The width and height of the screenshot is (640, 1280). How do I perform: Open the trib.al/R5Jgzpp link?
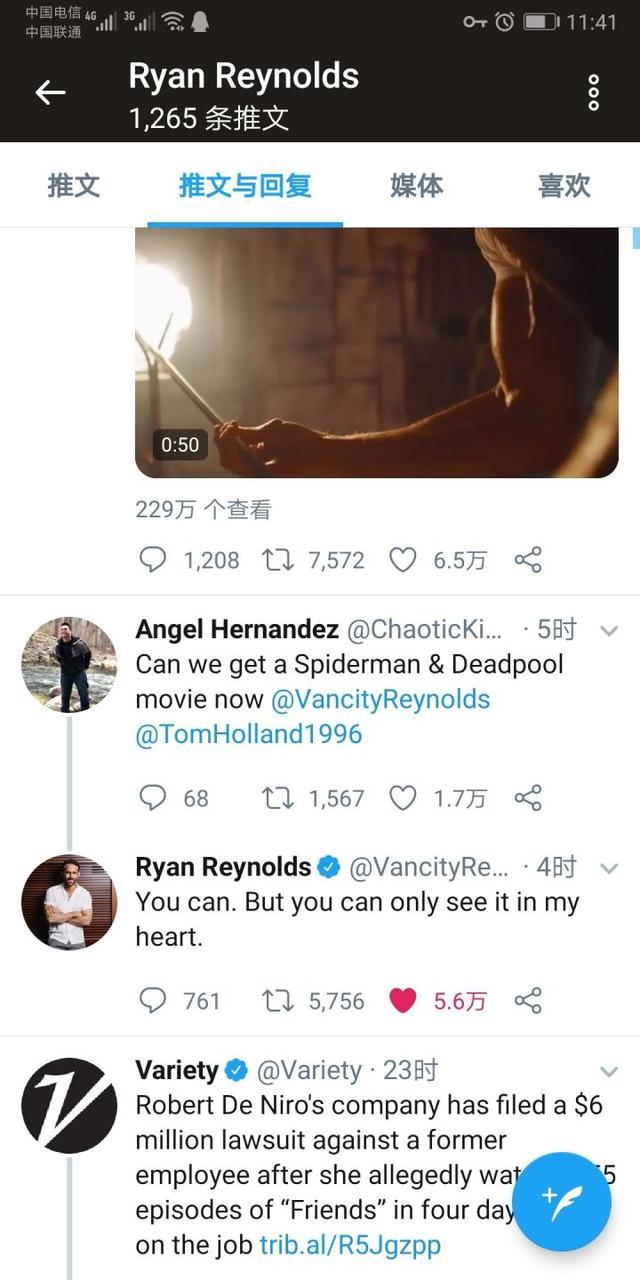tap(350, 1245)
